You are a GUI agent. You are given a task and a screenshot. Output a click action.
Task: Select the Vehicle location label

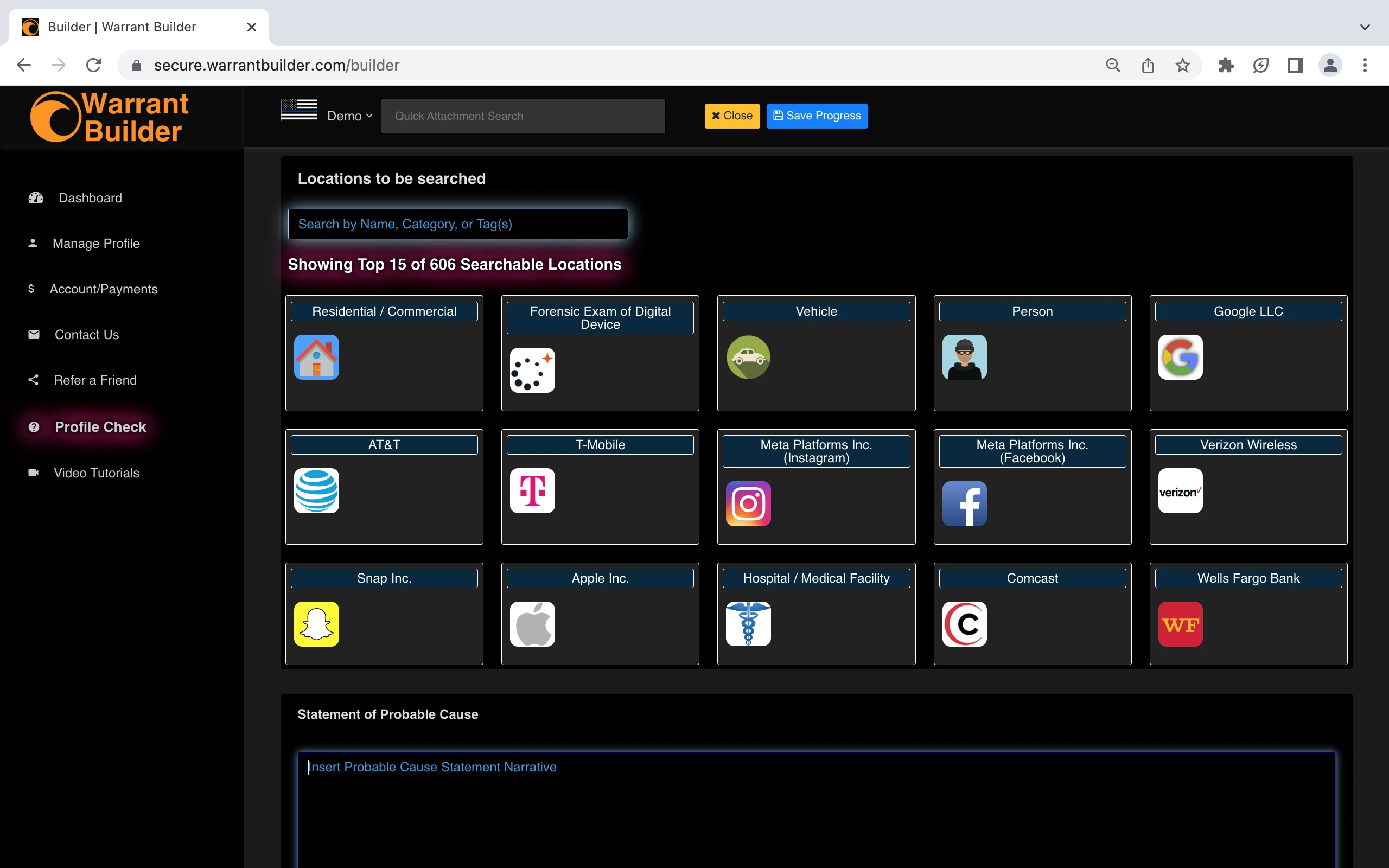pyautogui.click(x=816, y=311)
